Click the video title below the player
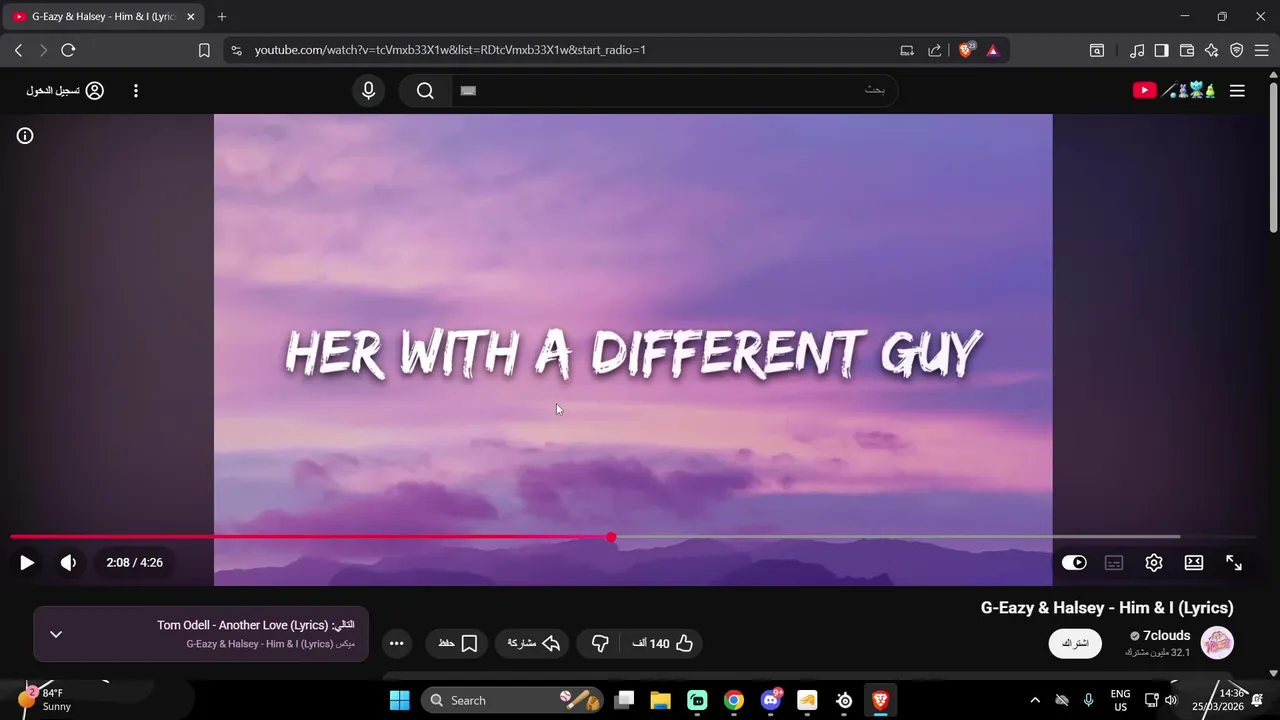 (x=1107, y=608)
